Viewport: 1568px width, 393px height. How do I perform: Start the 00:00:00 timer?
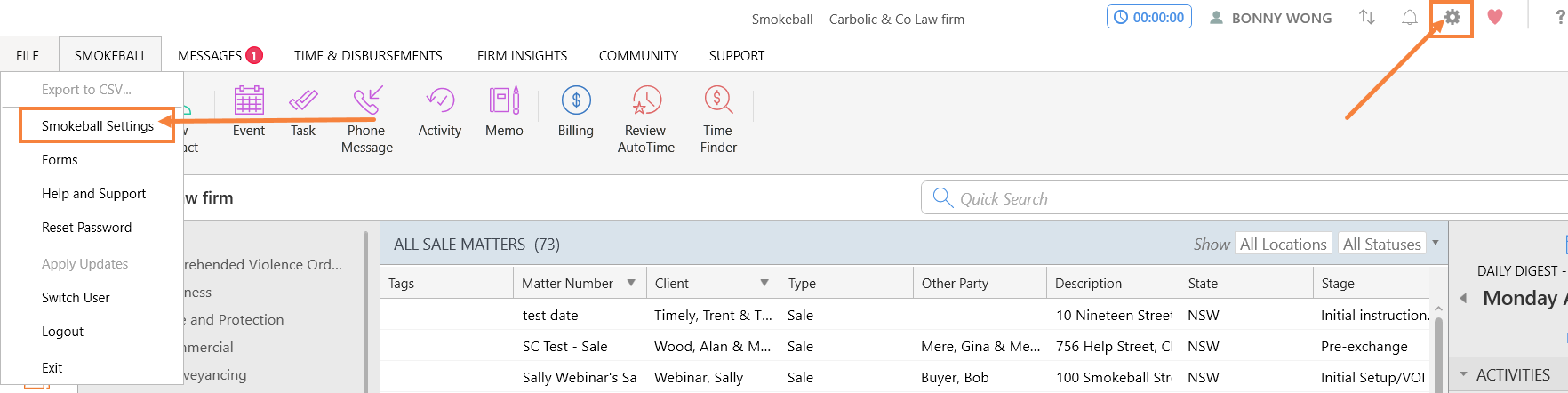[x=1149, y=17]
